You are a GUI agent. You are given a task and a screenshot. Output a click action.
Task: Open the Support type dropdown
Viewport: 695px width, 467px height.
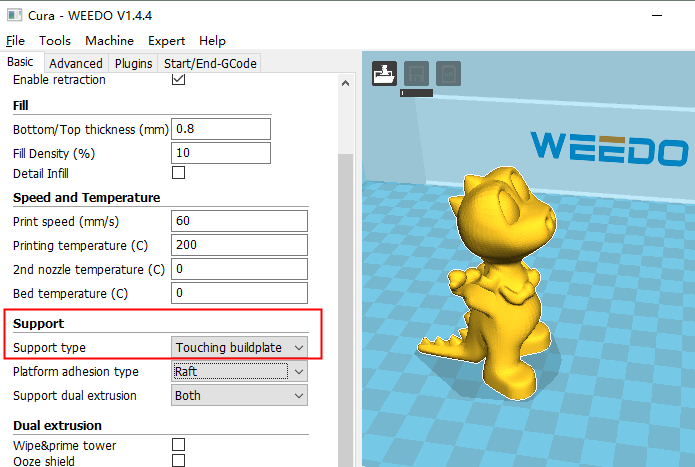239,347
